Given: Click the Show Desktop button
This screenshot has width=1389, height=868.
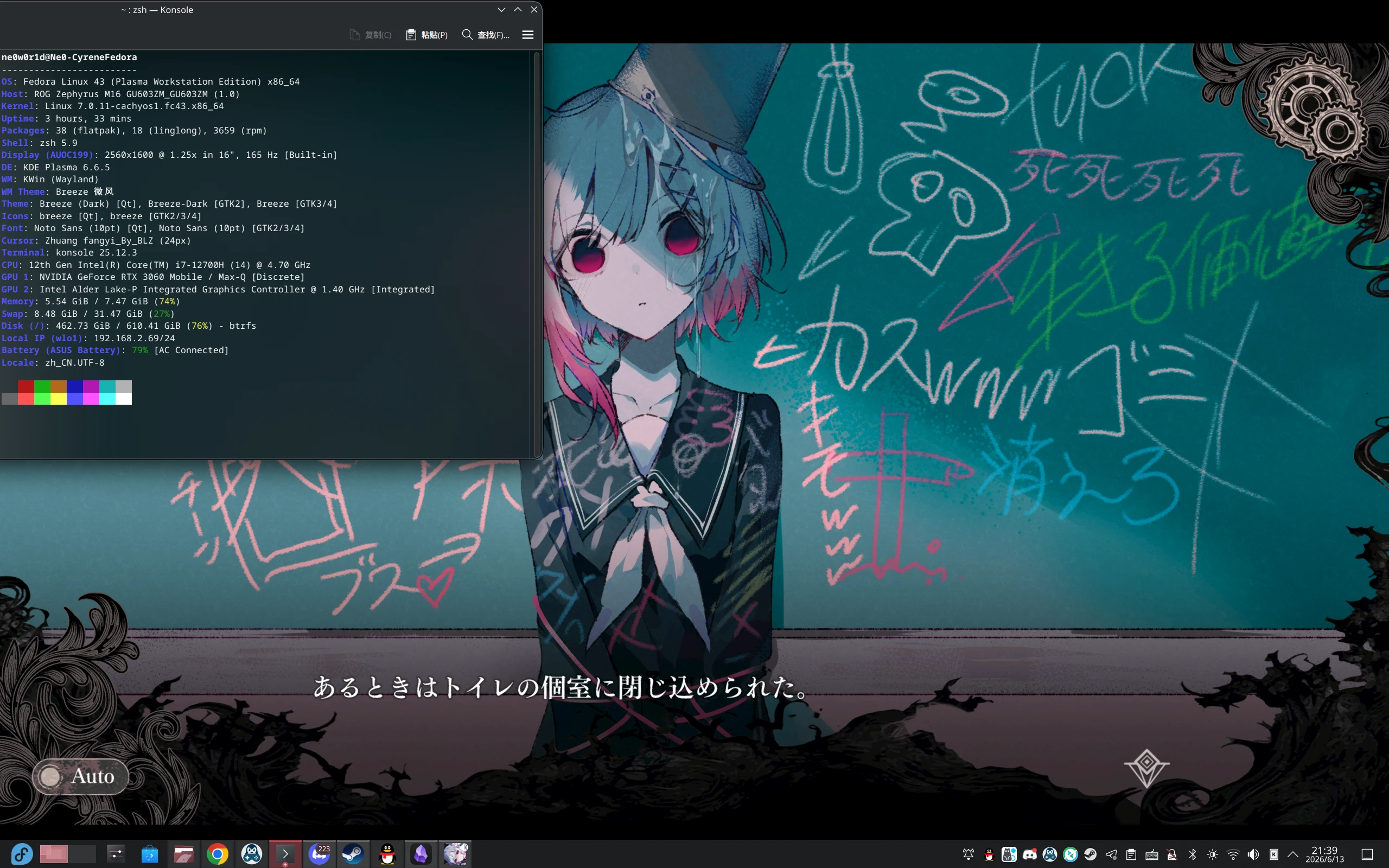Looking at the screenshot, I should pos(1367,854).
